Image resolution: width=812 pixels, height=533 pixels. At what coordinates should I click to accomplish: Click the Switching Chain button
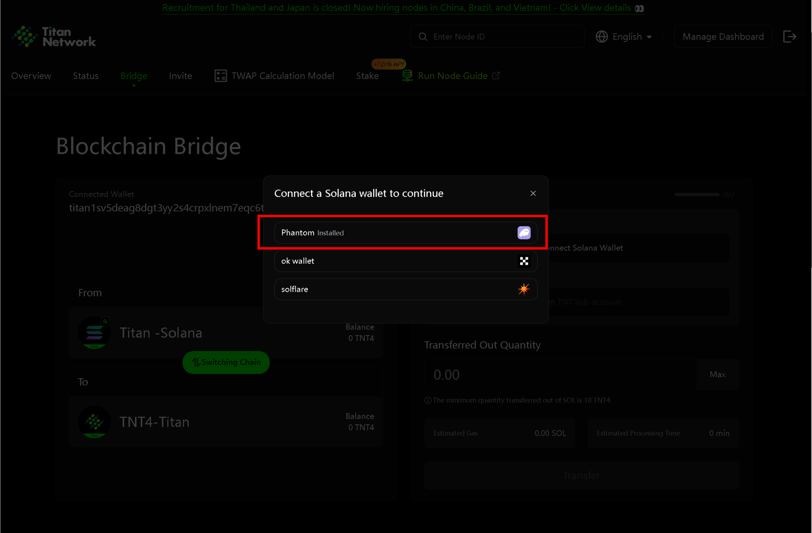pos(226,362)
